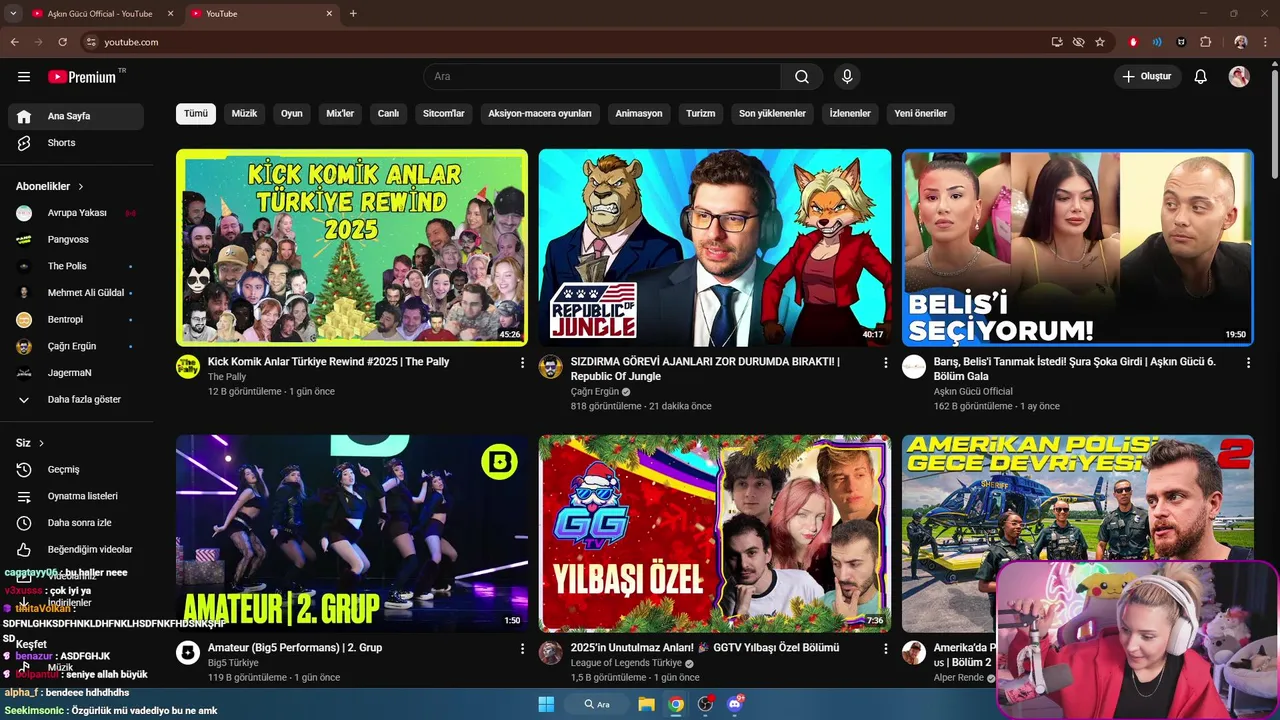Go to Ana Sayfa in sidebar
The height and width of the screenshot is (720, 1280).
coord(76,116)
